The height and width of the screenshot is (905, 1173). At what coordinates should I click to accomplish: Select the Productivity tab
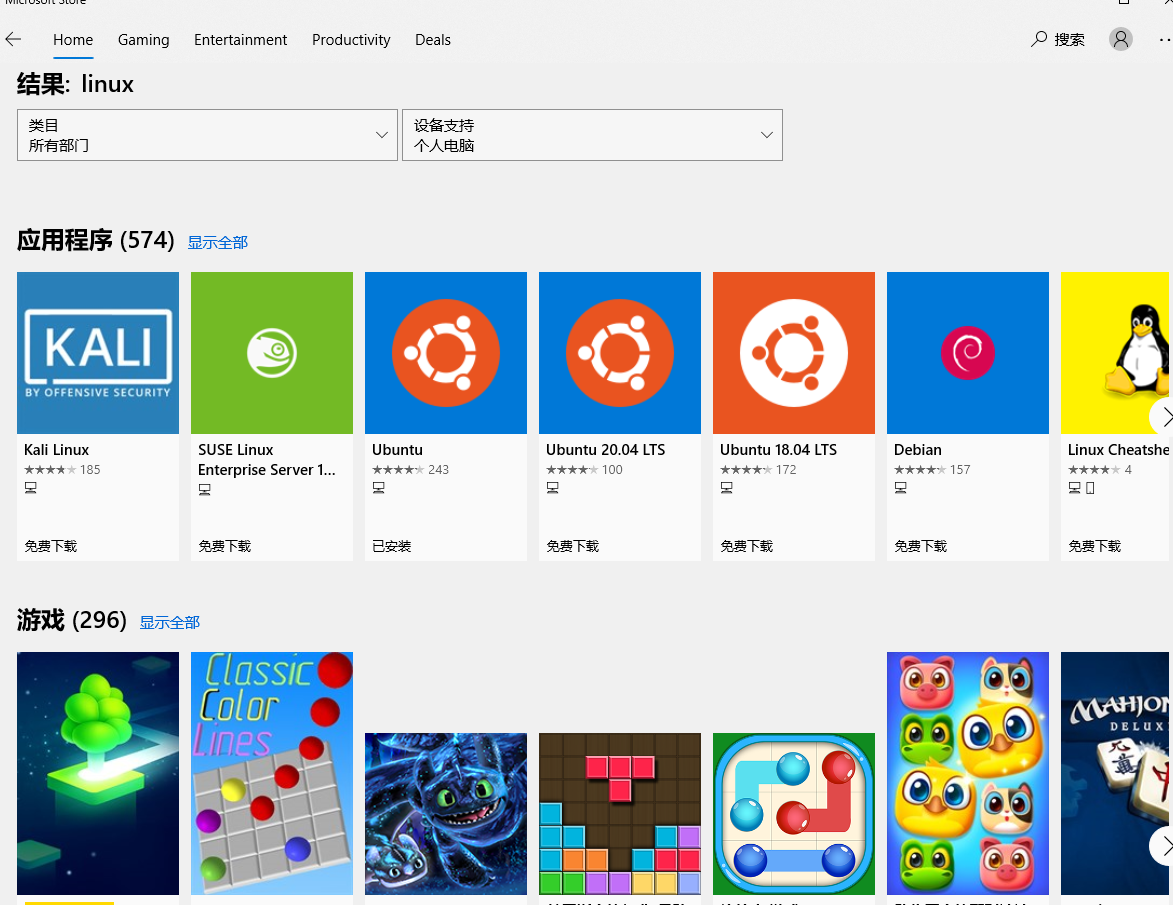click(x=351, y=40)
